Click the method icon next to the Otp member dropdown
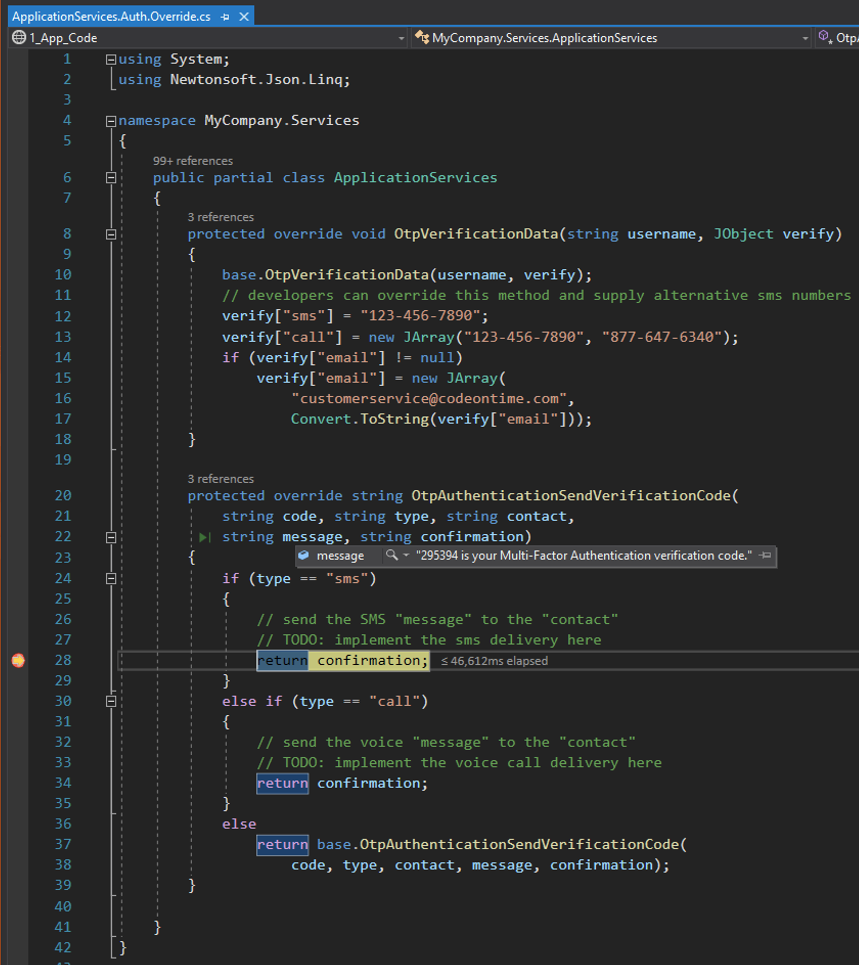 click(824, 37)
